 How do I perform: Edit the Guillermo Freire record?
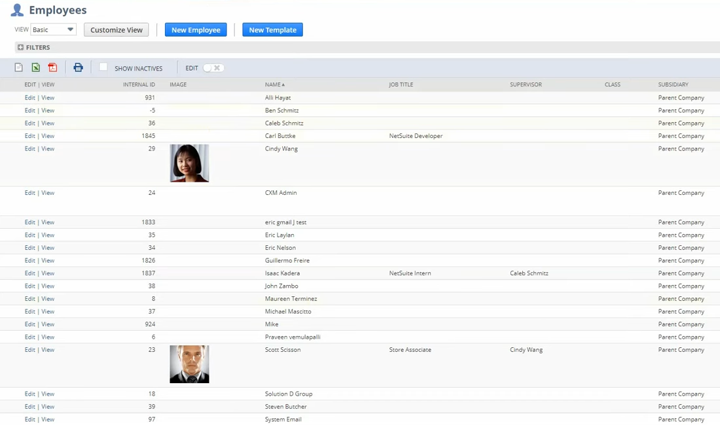pos(30,261)
